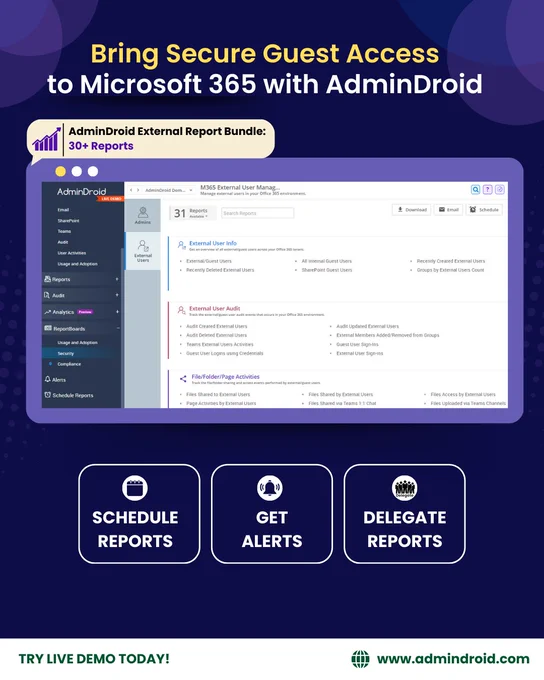Click the Reports icon in sidebar
This screenshot has width=544, height=680.
pyautogui.click(x=47, y=279)
